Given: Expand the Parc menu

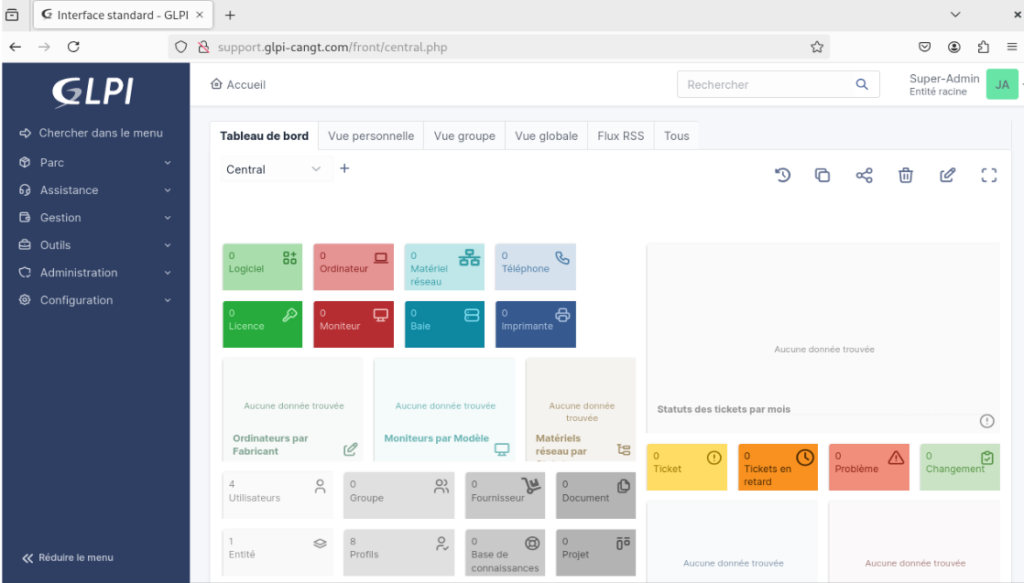Looking at the screenshot, I should coord(95,162).
